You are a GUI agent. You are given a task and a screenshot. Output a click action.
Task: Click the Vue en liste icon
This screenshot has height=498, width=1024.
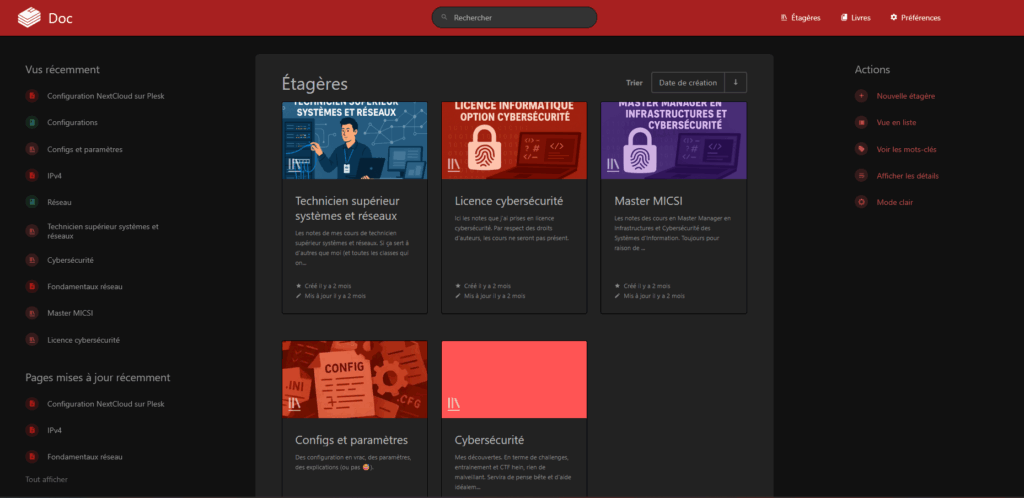pos(861,122)
